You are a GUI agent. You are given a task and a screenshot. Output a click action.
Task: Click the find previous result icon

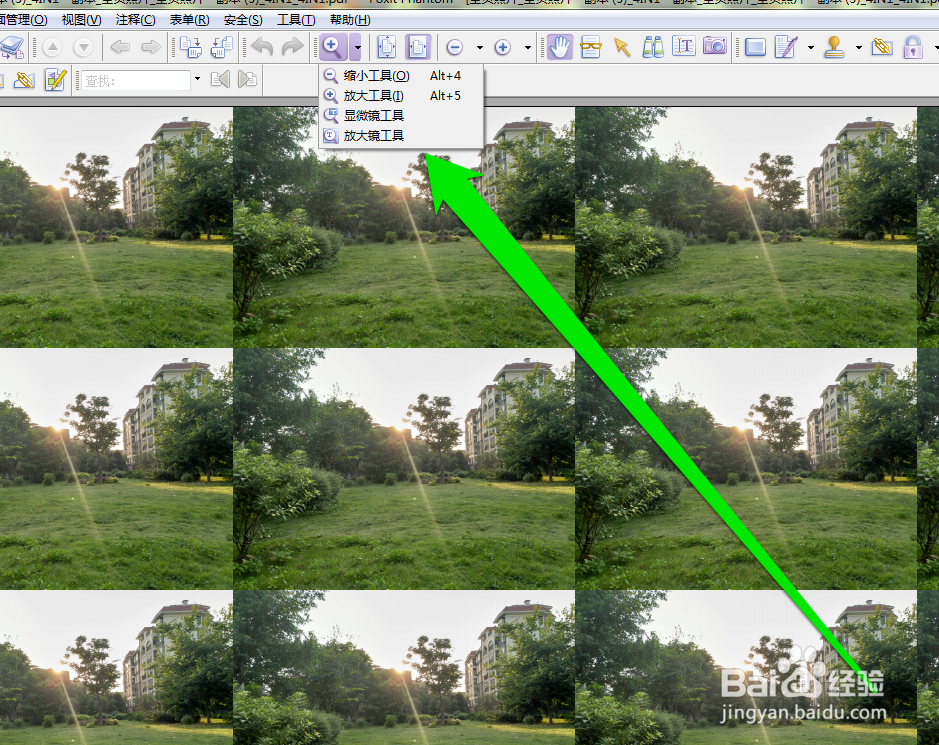click(220, 79)
